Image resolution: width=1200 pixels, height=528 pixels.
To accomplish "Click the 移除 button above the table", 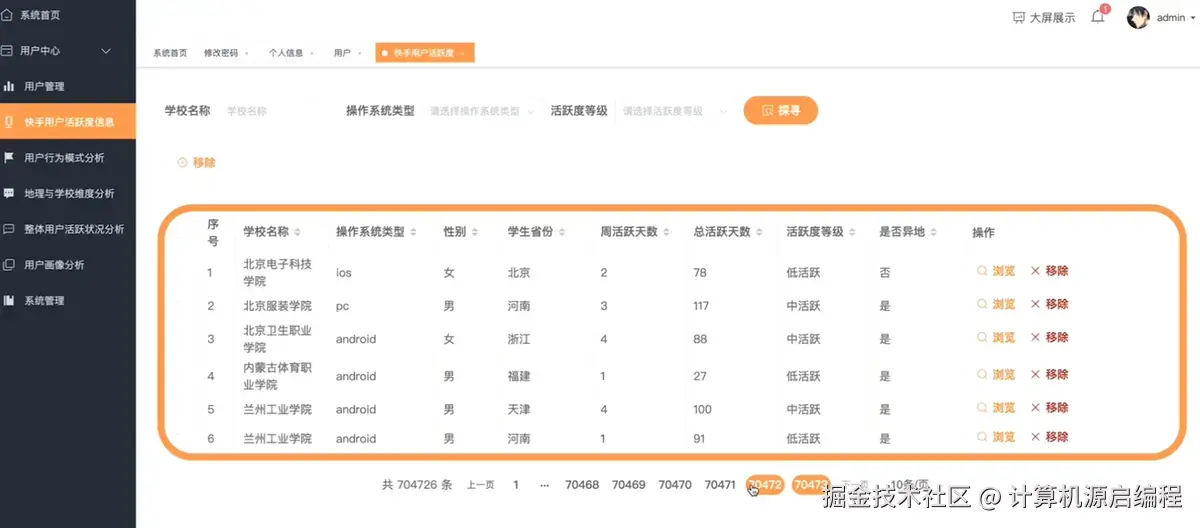I will [x=196, y=162].
